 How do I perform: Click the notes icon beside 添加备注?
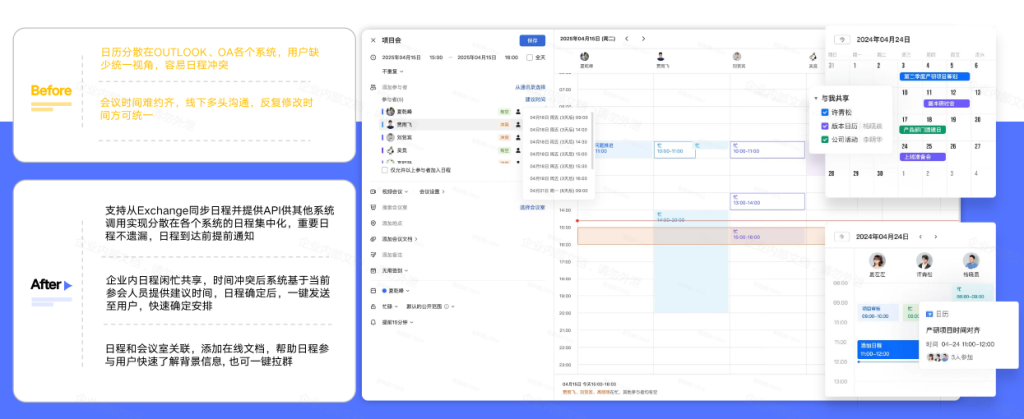(x=373, y=255)
